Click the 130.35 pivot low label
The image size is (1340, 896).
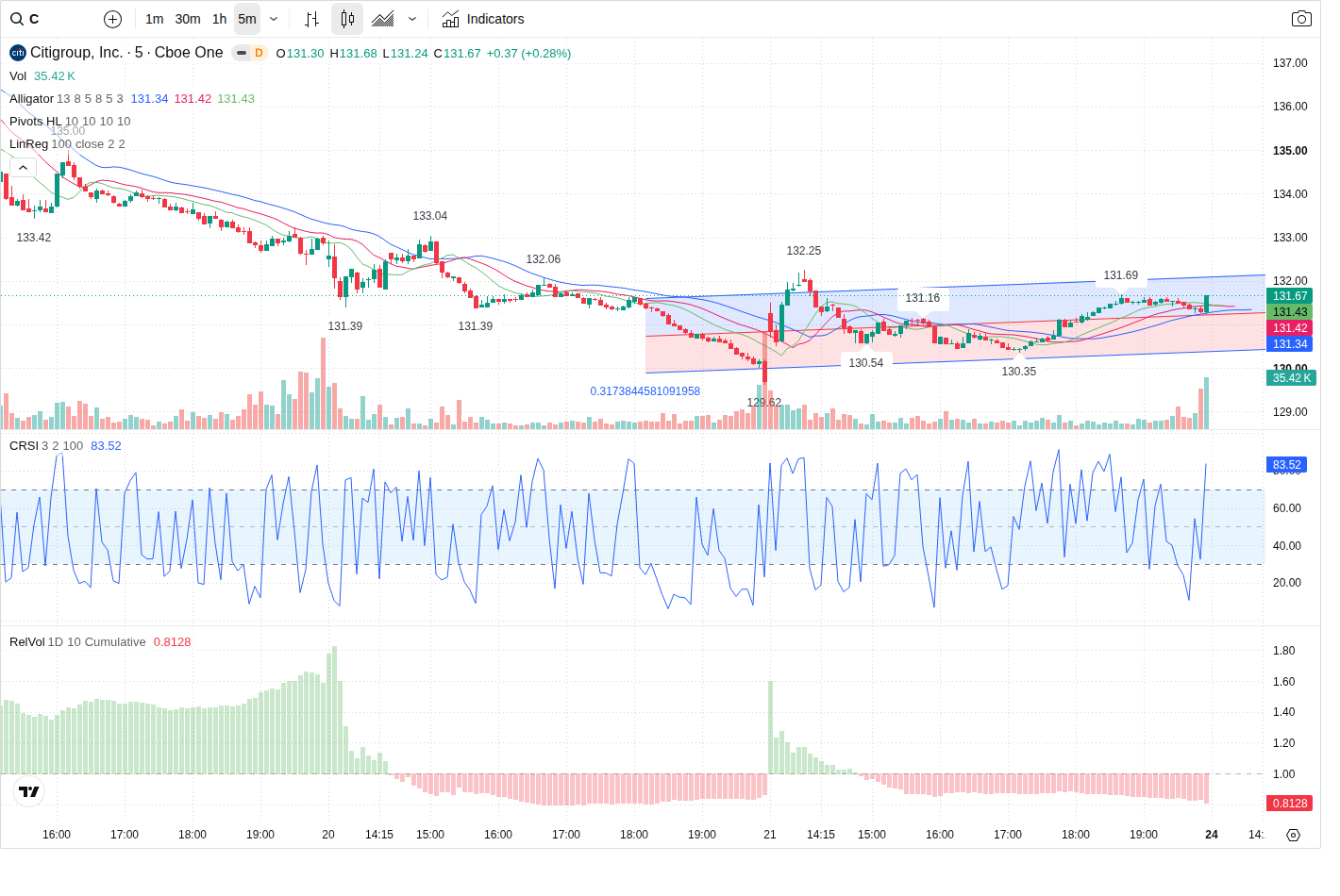pyautogui.click(x=1019, y=372)
